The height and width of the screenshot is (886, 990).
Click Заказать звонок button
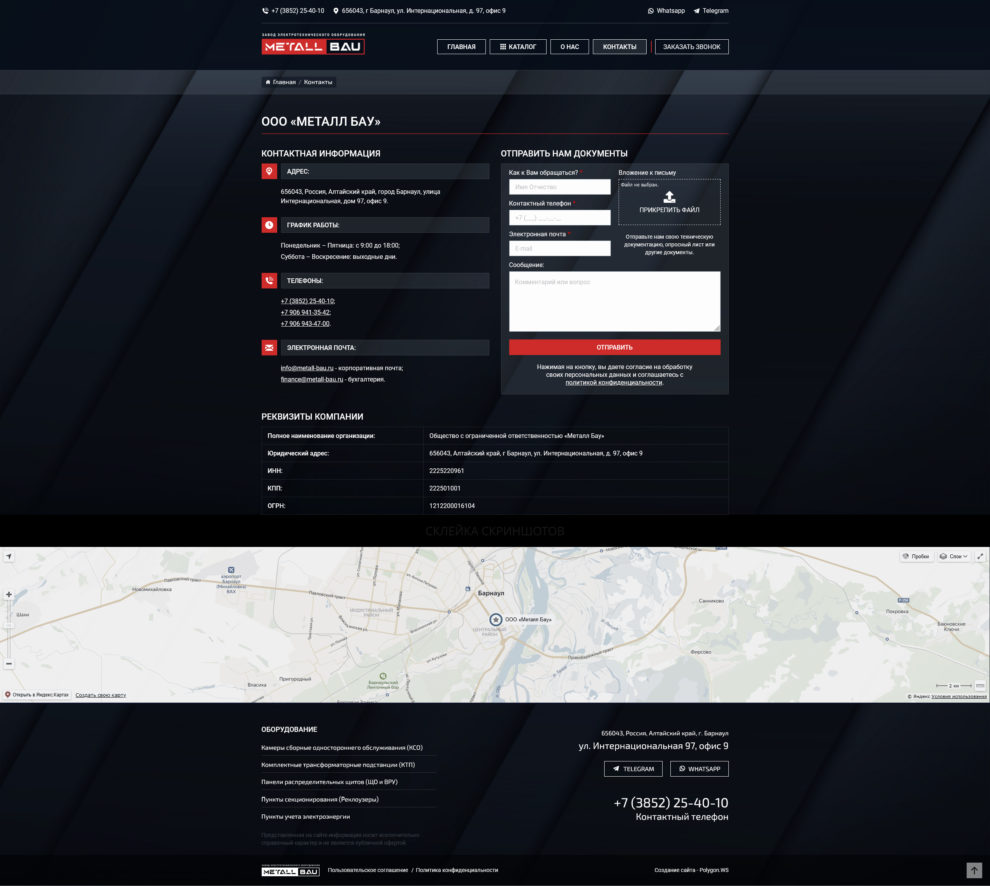point(691,47)
